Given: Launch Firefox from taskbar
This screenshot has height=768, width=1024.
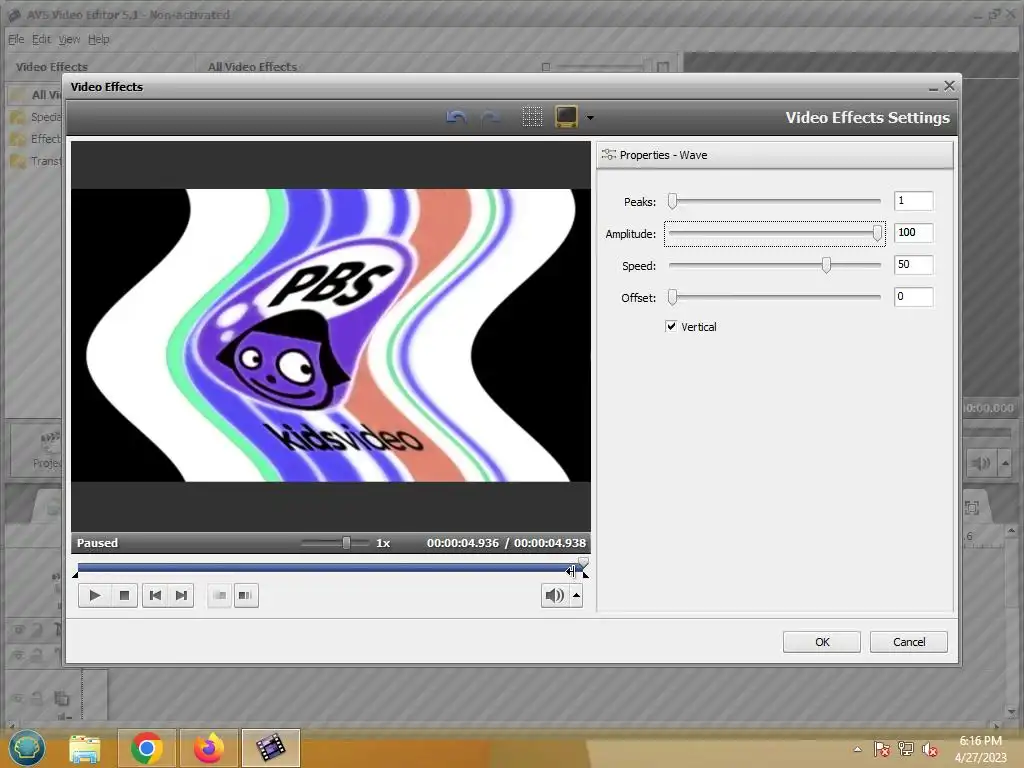Looking at the screenshot, I should pos(209,748).
